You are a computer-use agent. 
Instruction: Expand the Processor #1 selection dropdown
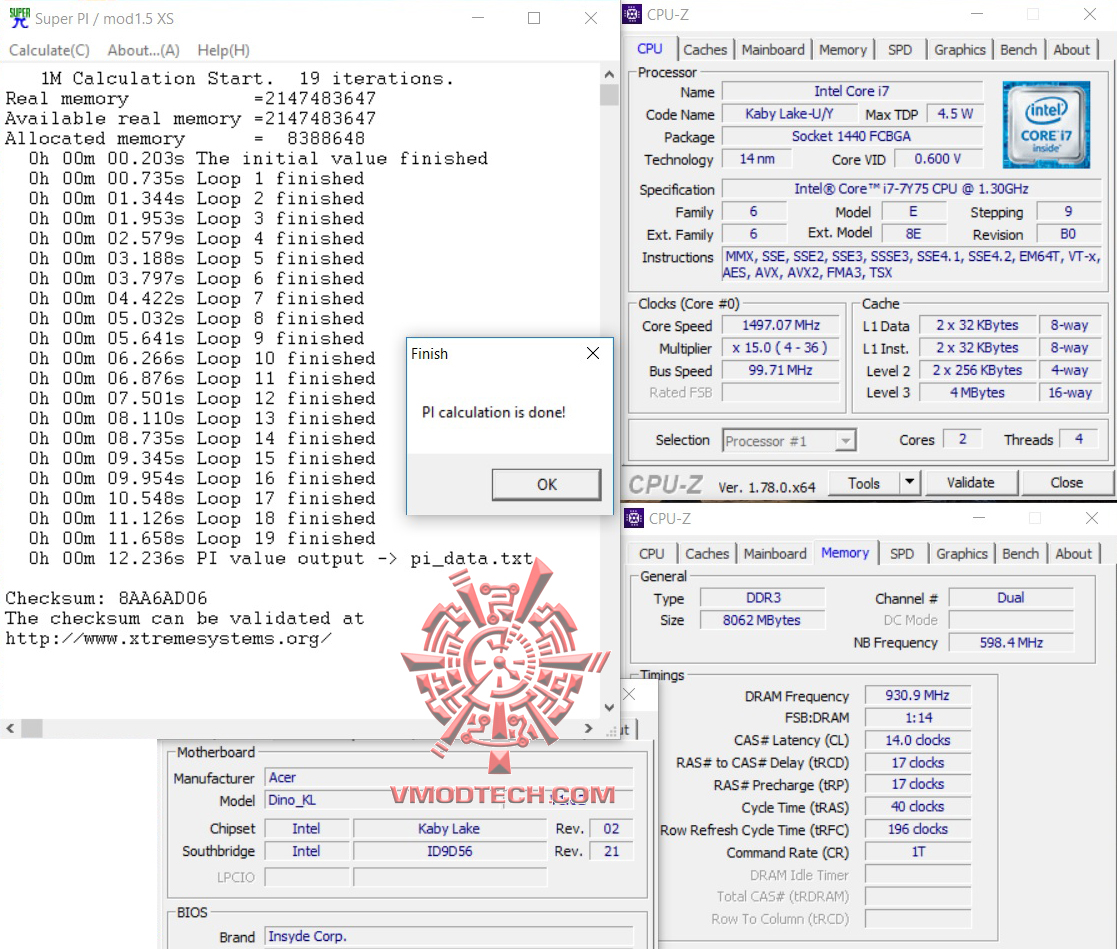845,441
